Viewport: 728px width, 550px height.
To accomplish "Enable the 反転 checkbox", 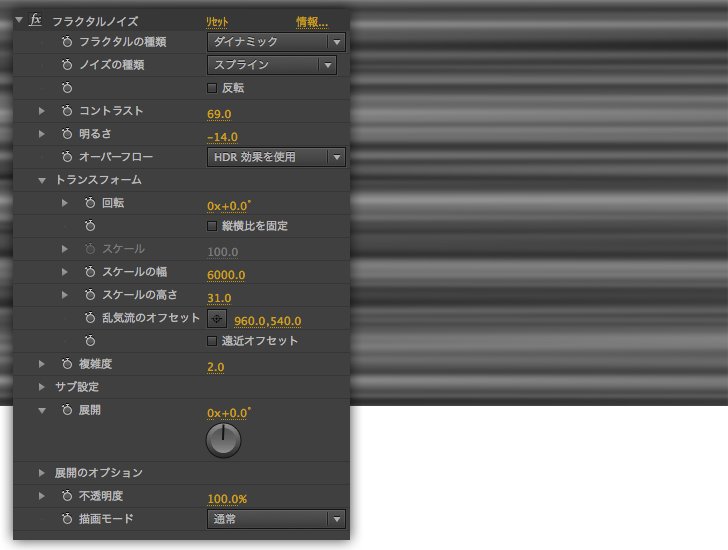I will coord(212,88).
